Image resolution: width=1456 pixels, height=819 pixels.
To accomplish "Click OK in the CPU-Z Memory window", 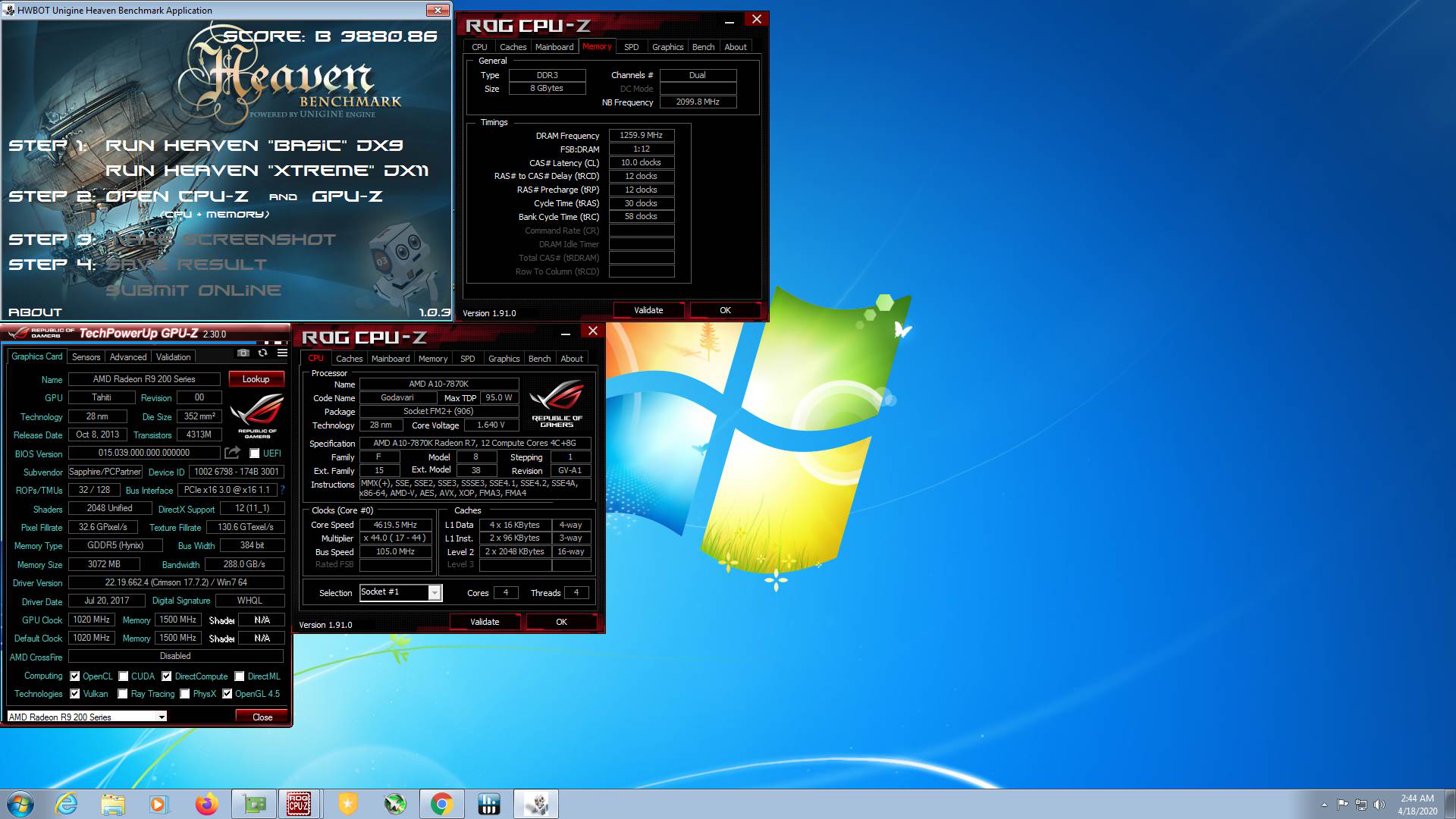I will tap(725, 310).
